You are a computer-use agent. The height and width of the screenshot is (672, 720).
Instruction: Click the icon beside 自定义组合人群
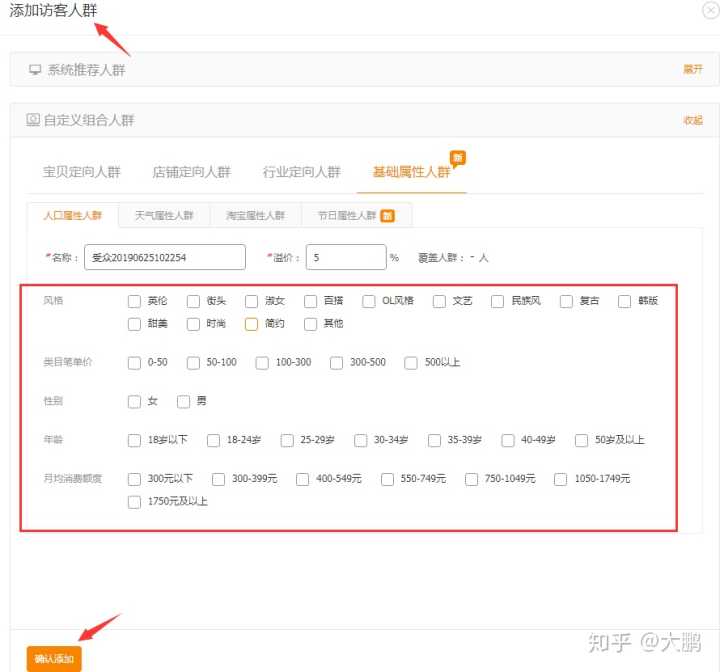coord(33,120)
